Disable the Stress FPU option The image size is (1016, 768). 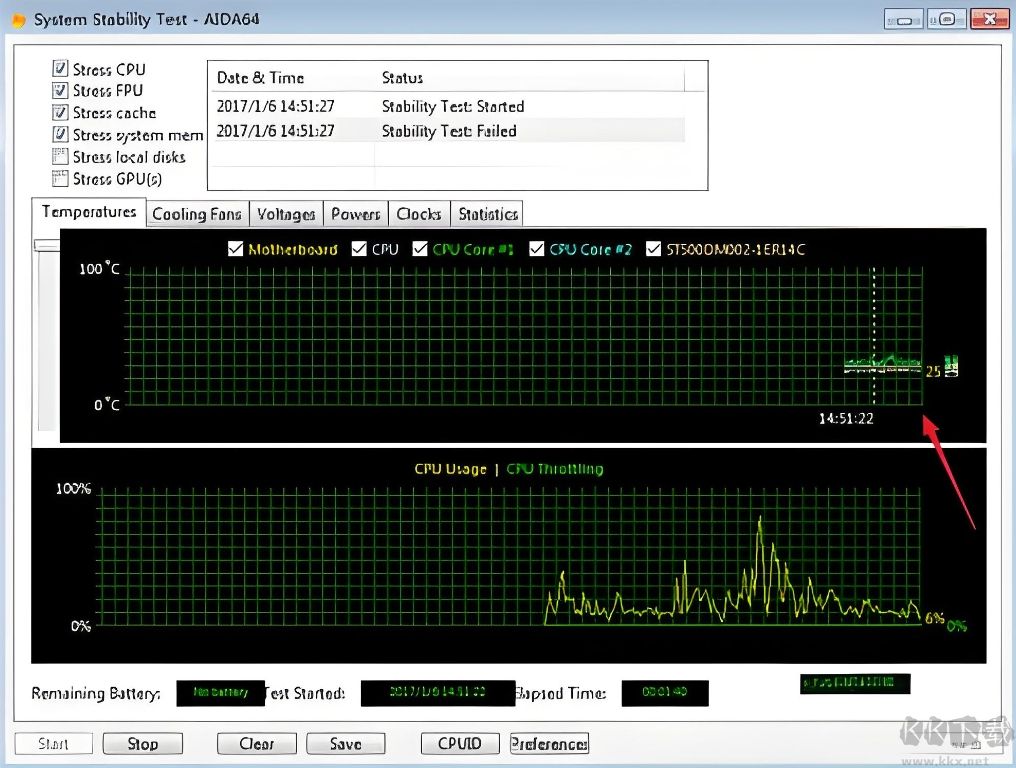click(x=60, y=91)
